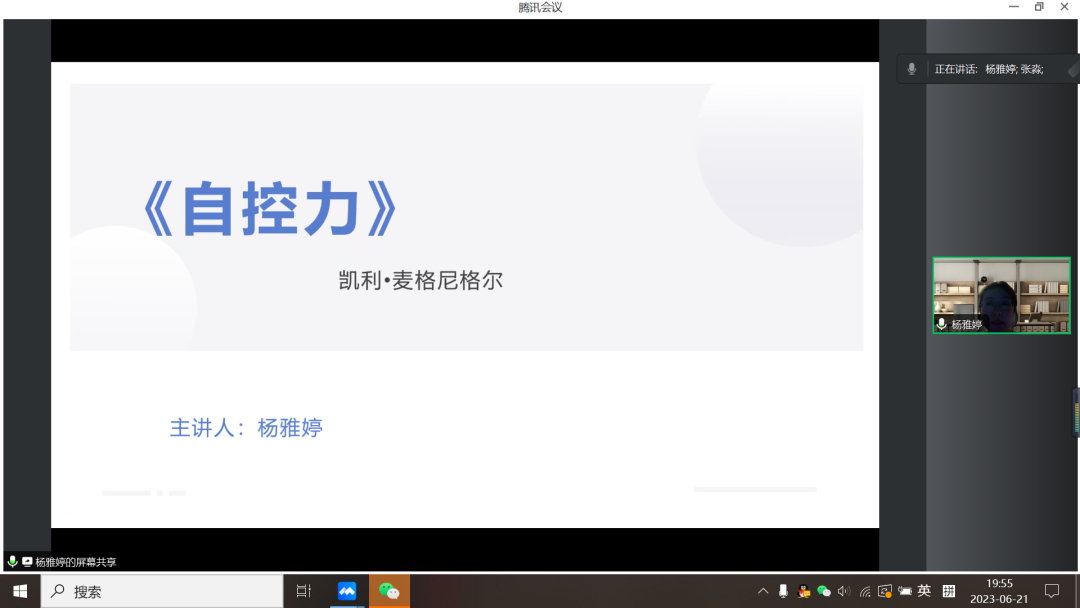
Task: Click the microphone icon in speaking bar
Action: [911, 69]
